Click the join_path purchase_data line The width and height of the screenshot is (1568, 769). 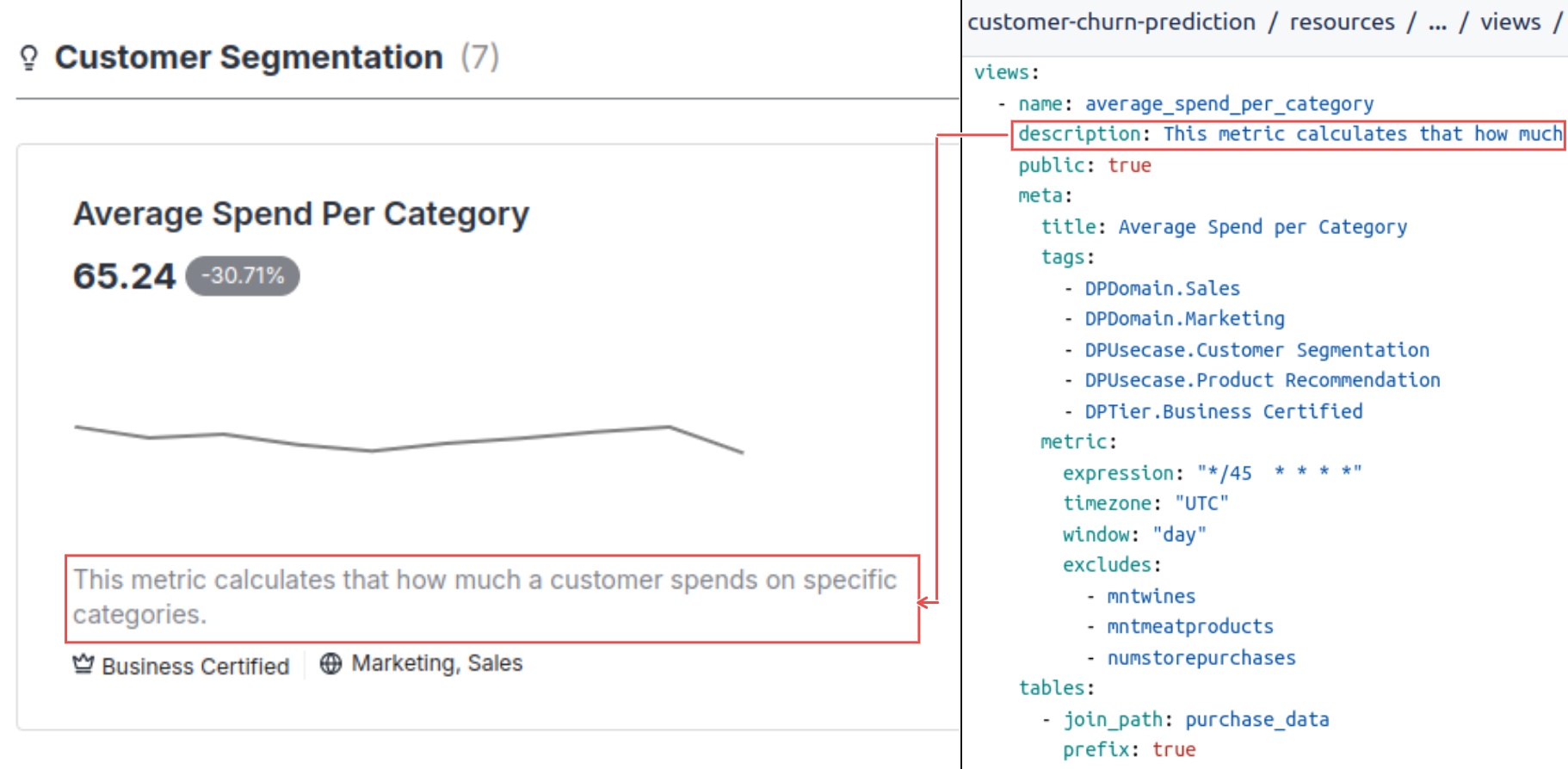pos(1195,719)
